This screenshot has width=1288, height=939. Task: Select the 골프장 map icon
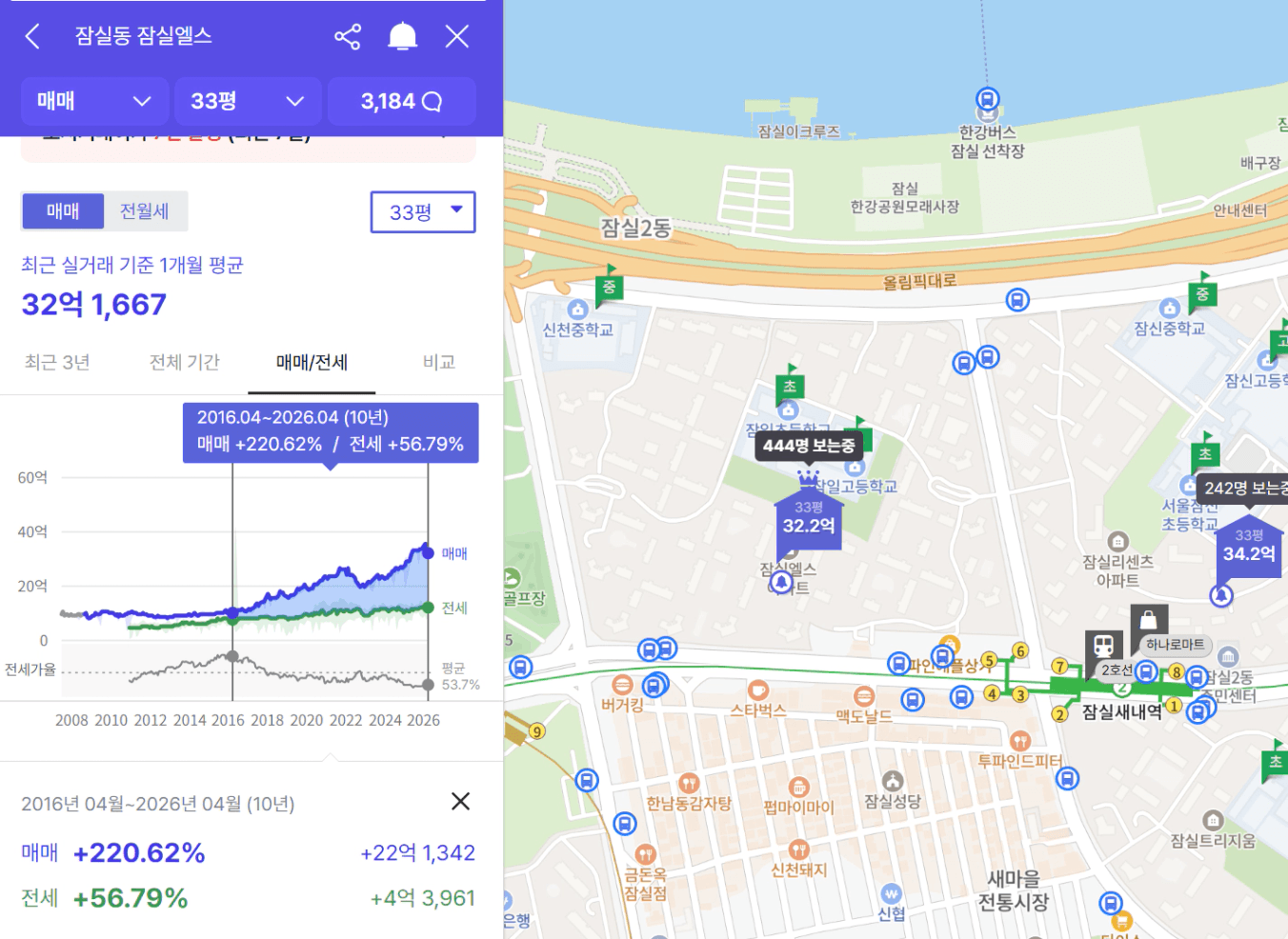click(x=511, y=577)
